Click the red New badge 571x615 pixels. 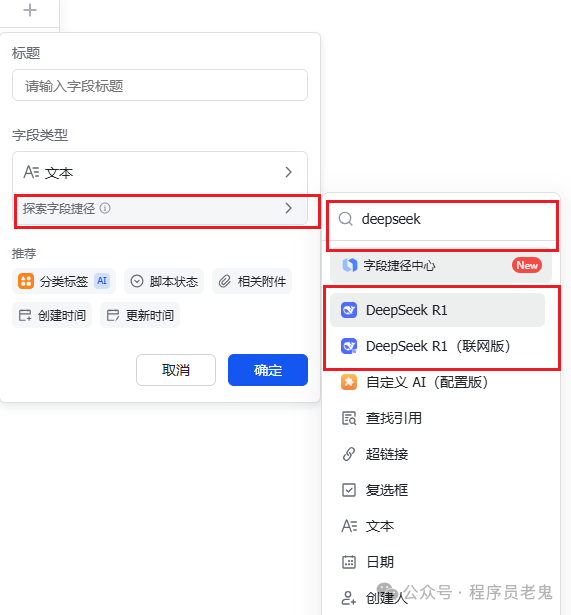pos(527,266)
